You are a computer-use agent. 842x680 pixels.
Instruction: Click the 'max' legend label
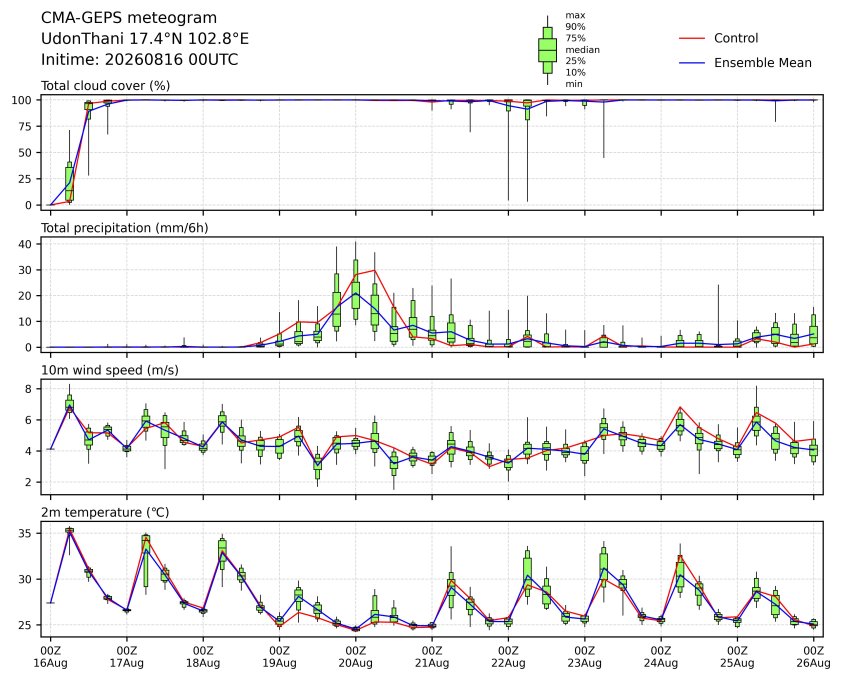(575, 16)
